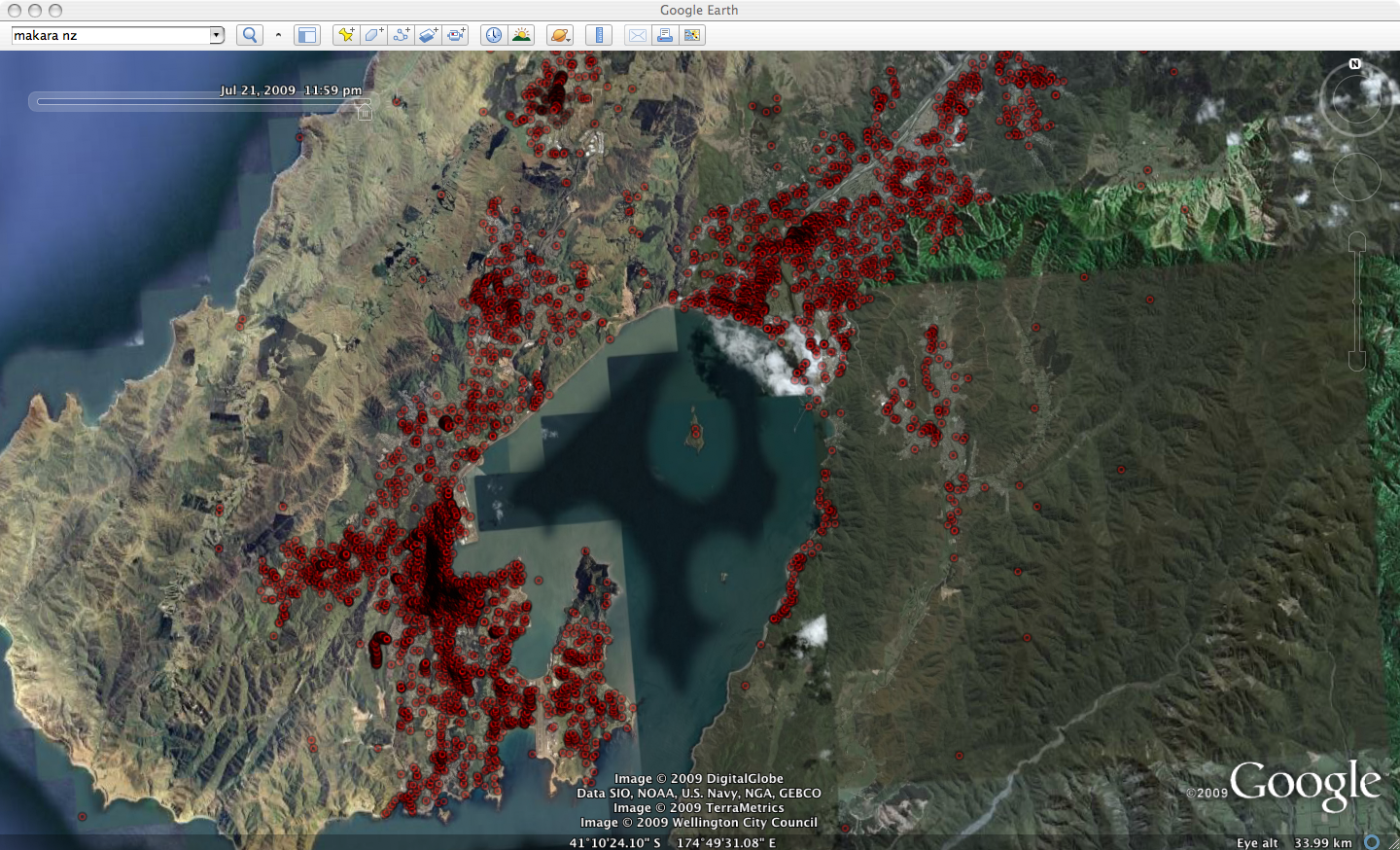View in Google Maps
The height and width of the screenshot is (850, 1400).
coord(692,35)
